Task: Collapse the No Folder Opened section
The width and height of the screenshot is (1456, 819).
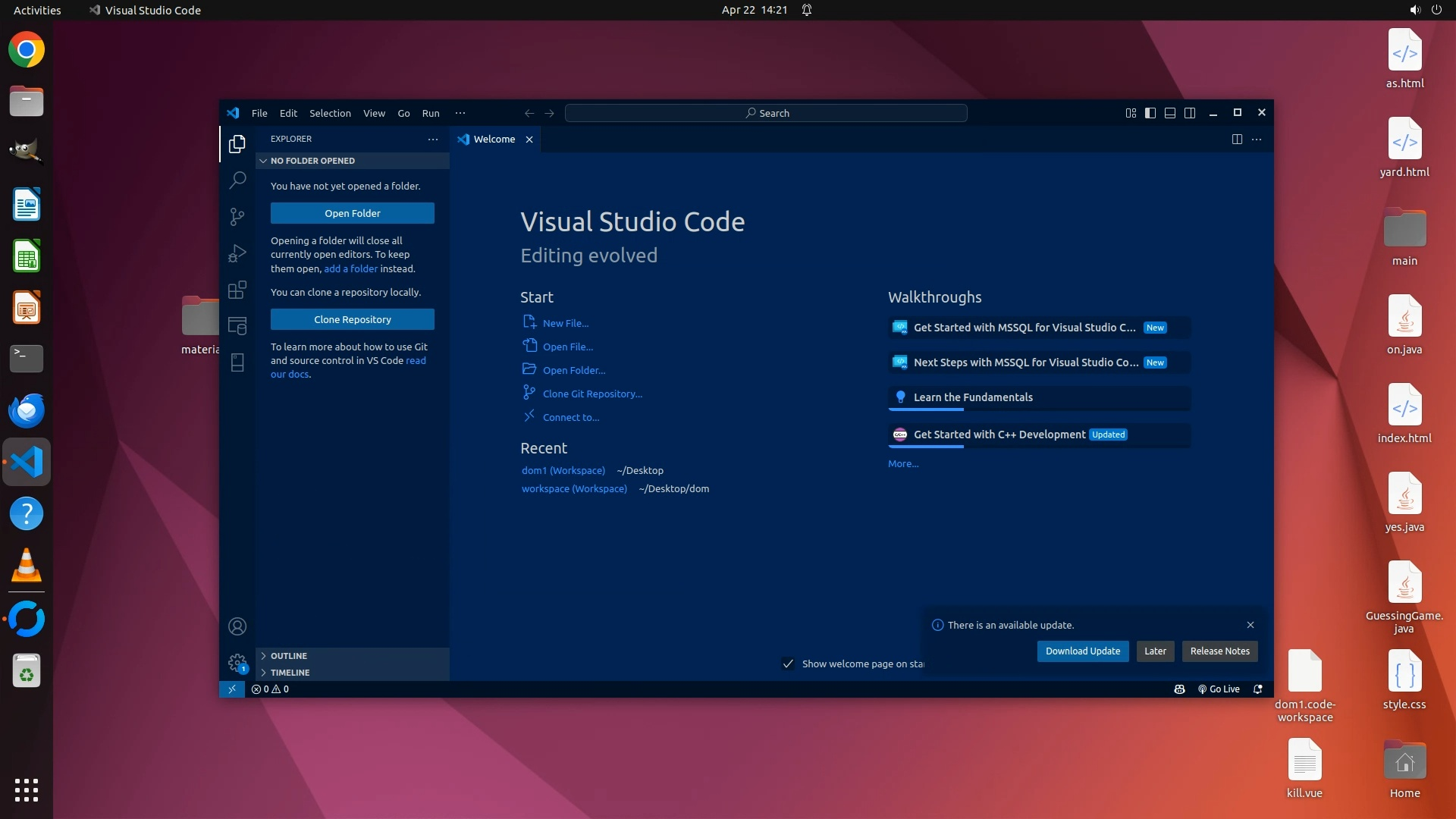Action: 312,161
